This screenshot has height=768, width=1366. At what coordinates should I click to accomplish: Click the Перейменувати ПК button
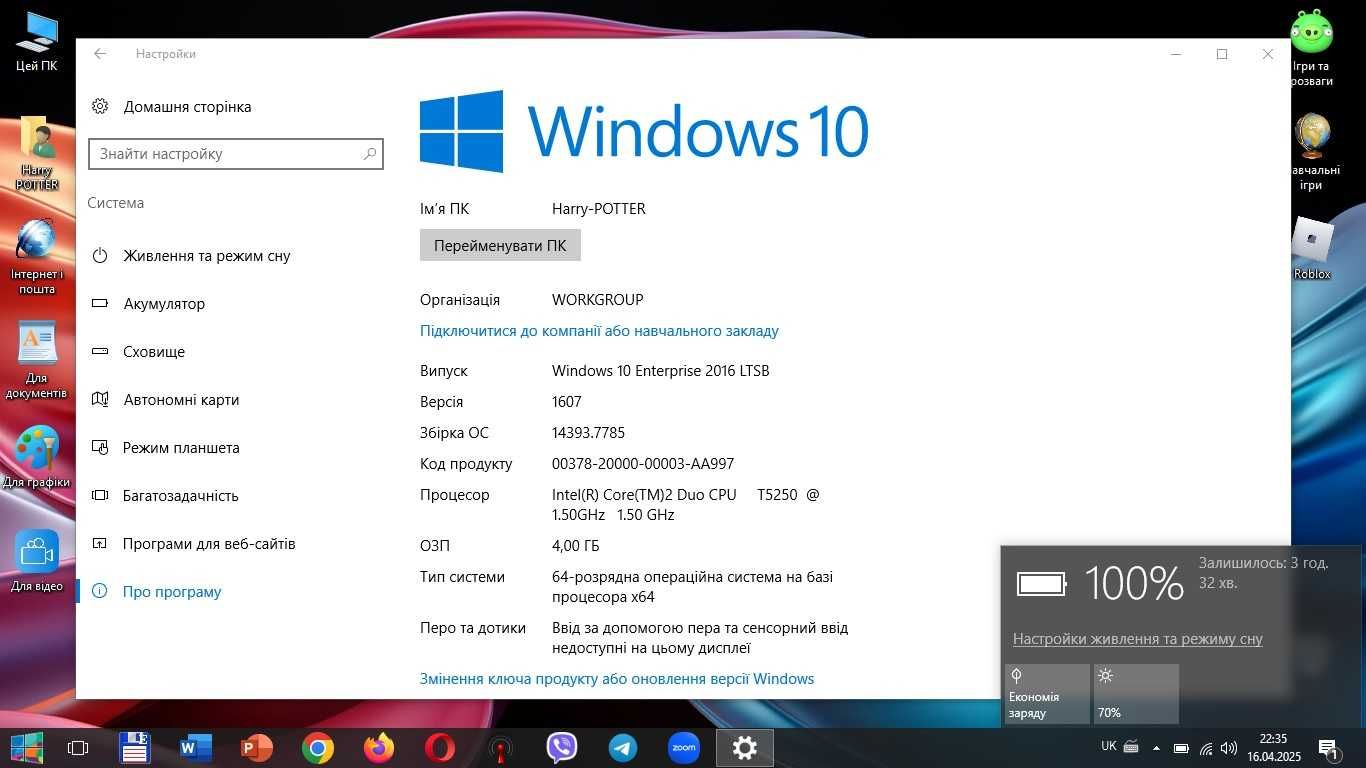pos(500,246)
